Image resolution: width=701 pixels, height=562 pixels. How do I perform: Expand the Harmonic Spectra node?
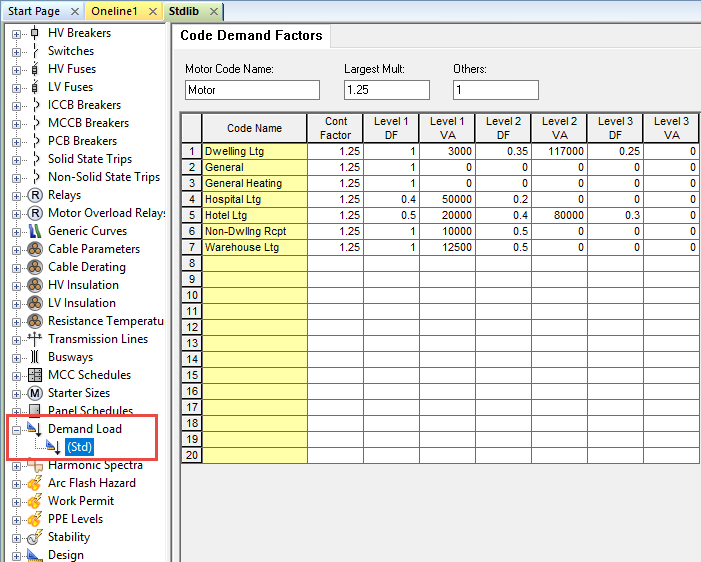pyautogui.click(x=16, y=465)
